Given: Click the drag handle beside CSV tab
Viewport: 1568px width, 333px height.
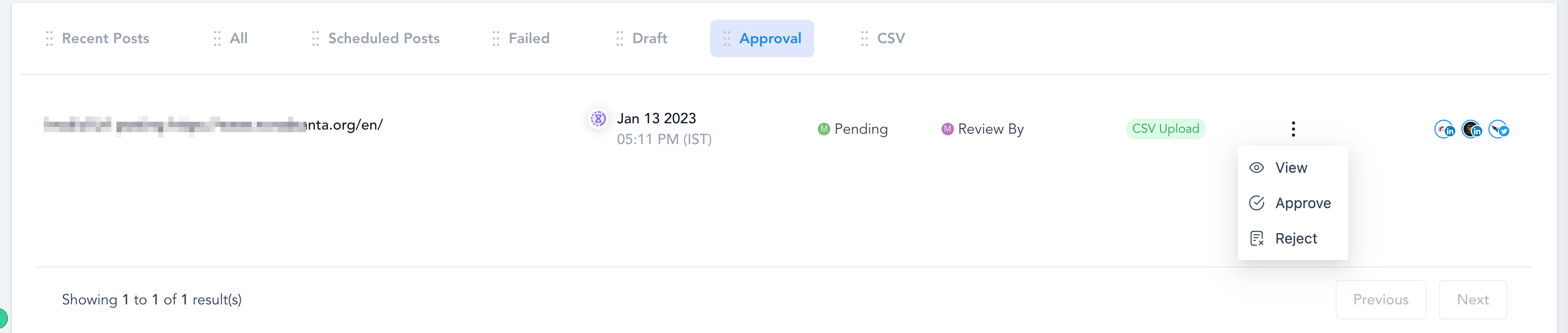Looking at the screenshot, I should [x=865, y=39].
